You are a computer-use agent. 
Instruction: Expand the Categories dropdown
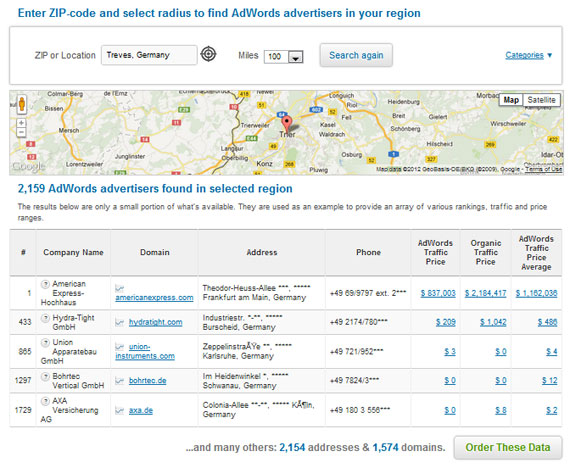tap(529, 55)
